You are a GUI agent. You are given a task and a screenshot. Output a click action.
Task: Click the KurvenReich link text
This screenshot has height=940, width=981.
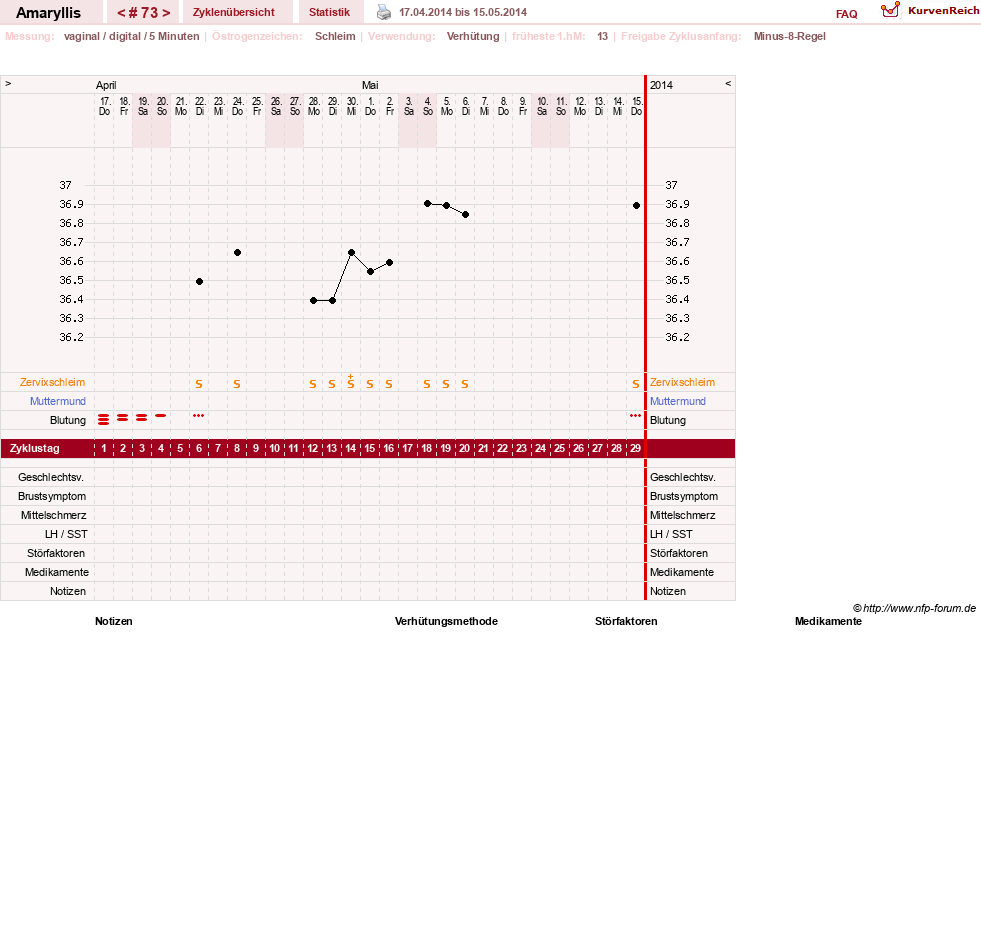pyautogui.click(x=943, y=11)
